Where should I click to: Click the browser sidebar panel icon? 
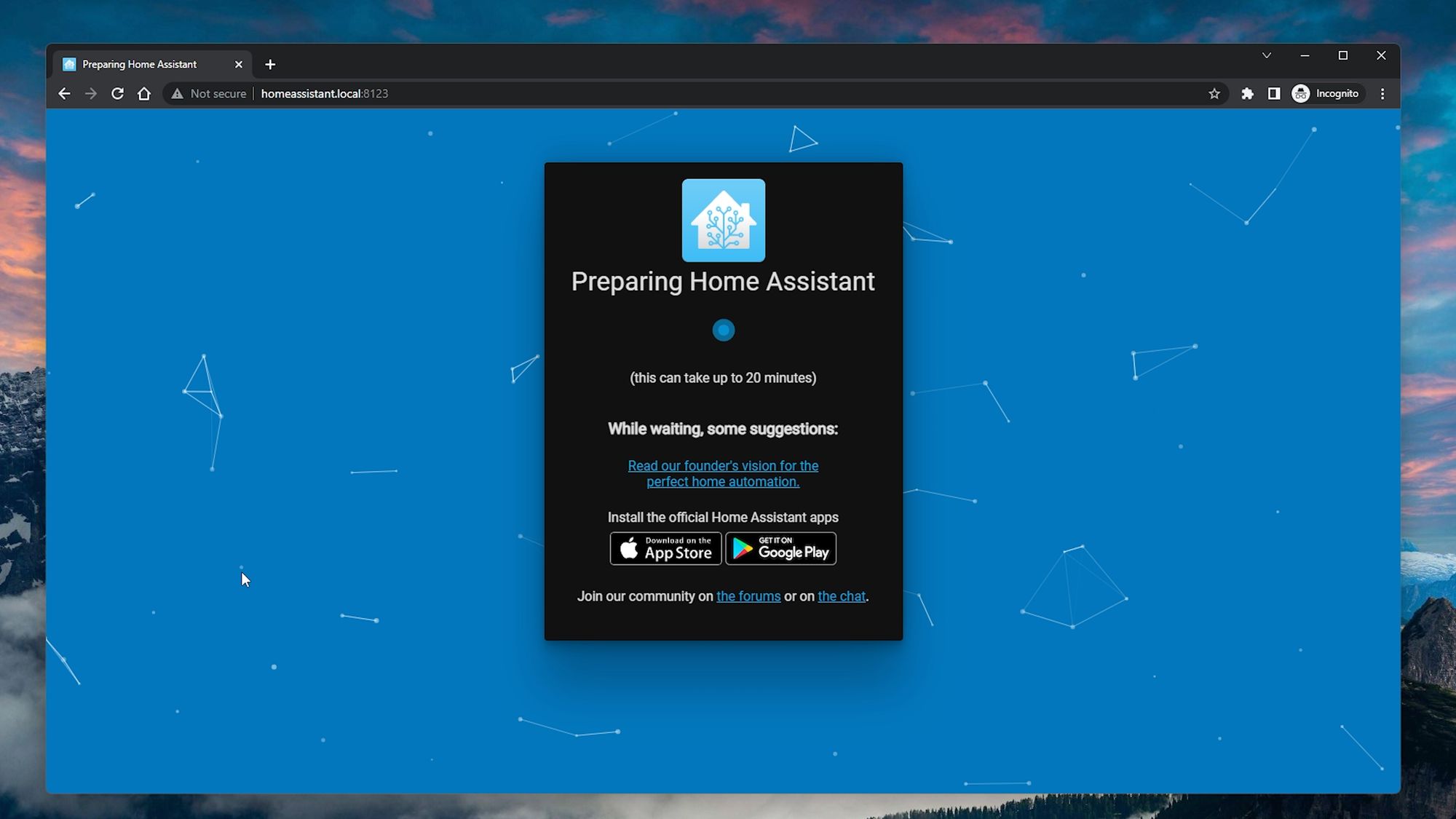(x=1273, y=93)
